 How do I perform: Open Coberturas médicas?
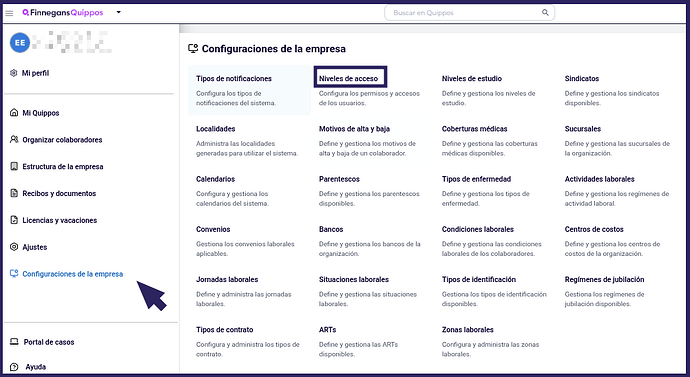[474, 129]
